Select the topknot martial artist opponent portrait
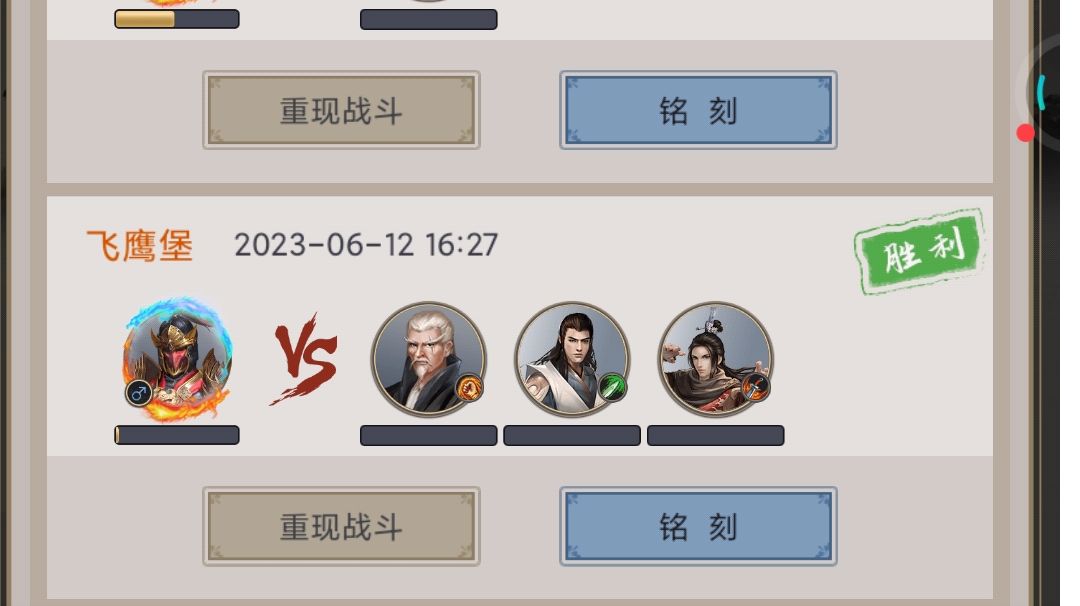The height and width of the screenshot is (606, 1080). [715, 359]
